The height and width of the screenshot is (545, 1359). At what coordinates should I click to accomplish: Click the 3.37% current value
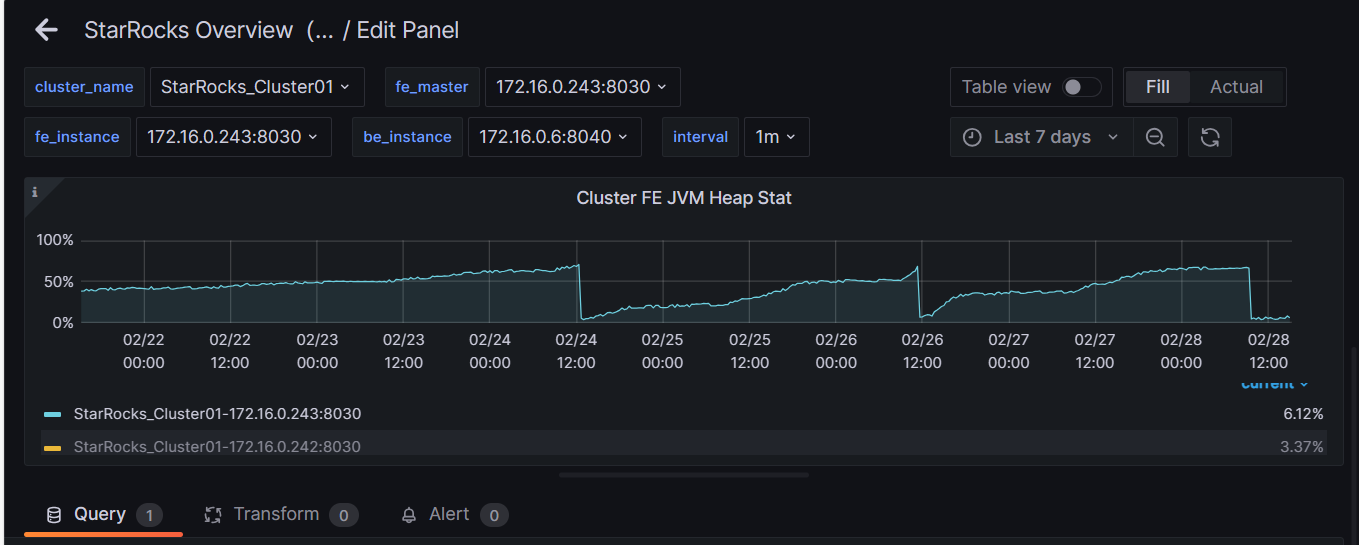[1302, 447]
